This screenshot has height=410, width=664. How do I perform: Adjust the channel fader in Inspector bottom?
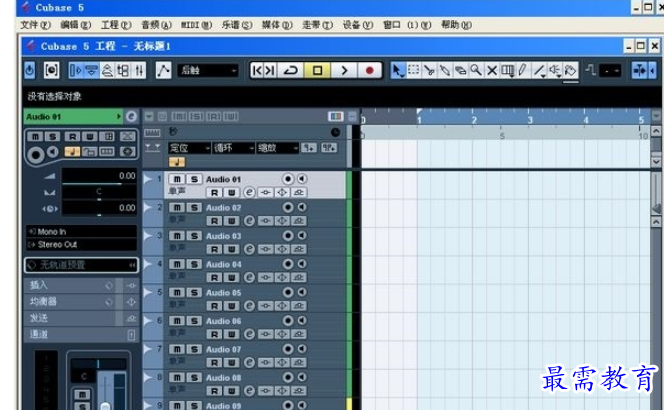point(105,405)
